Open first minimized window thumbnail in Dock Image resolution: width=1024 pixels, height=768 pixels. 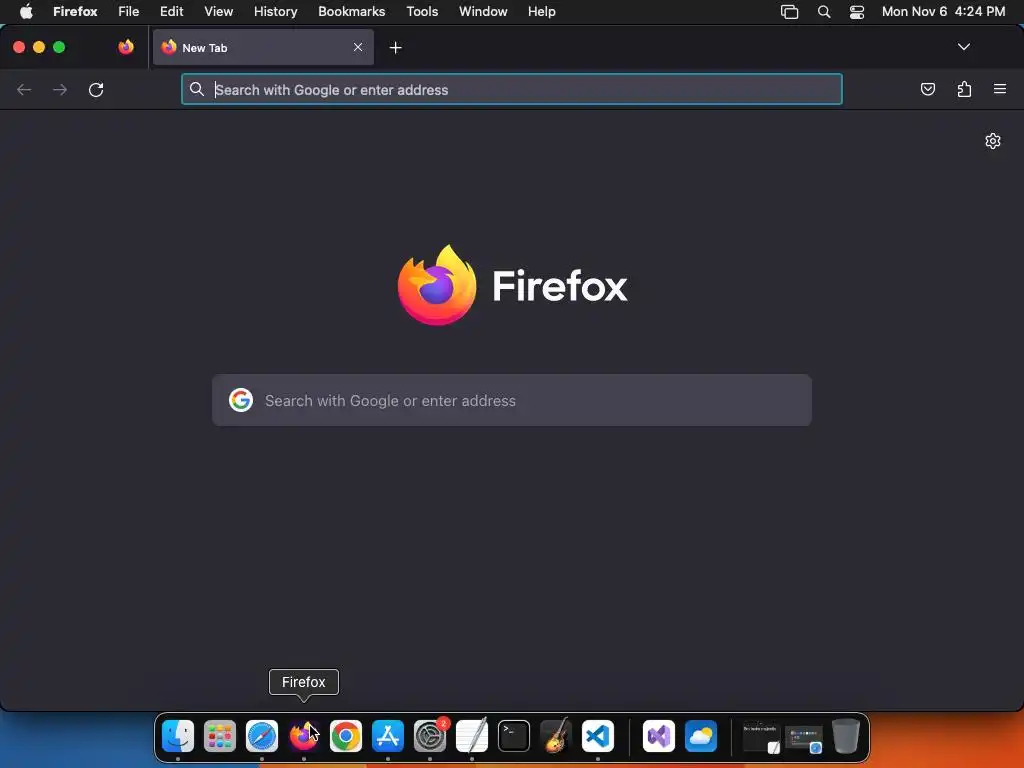pyautogui.click(x=761, y=737)
